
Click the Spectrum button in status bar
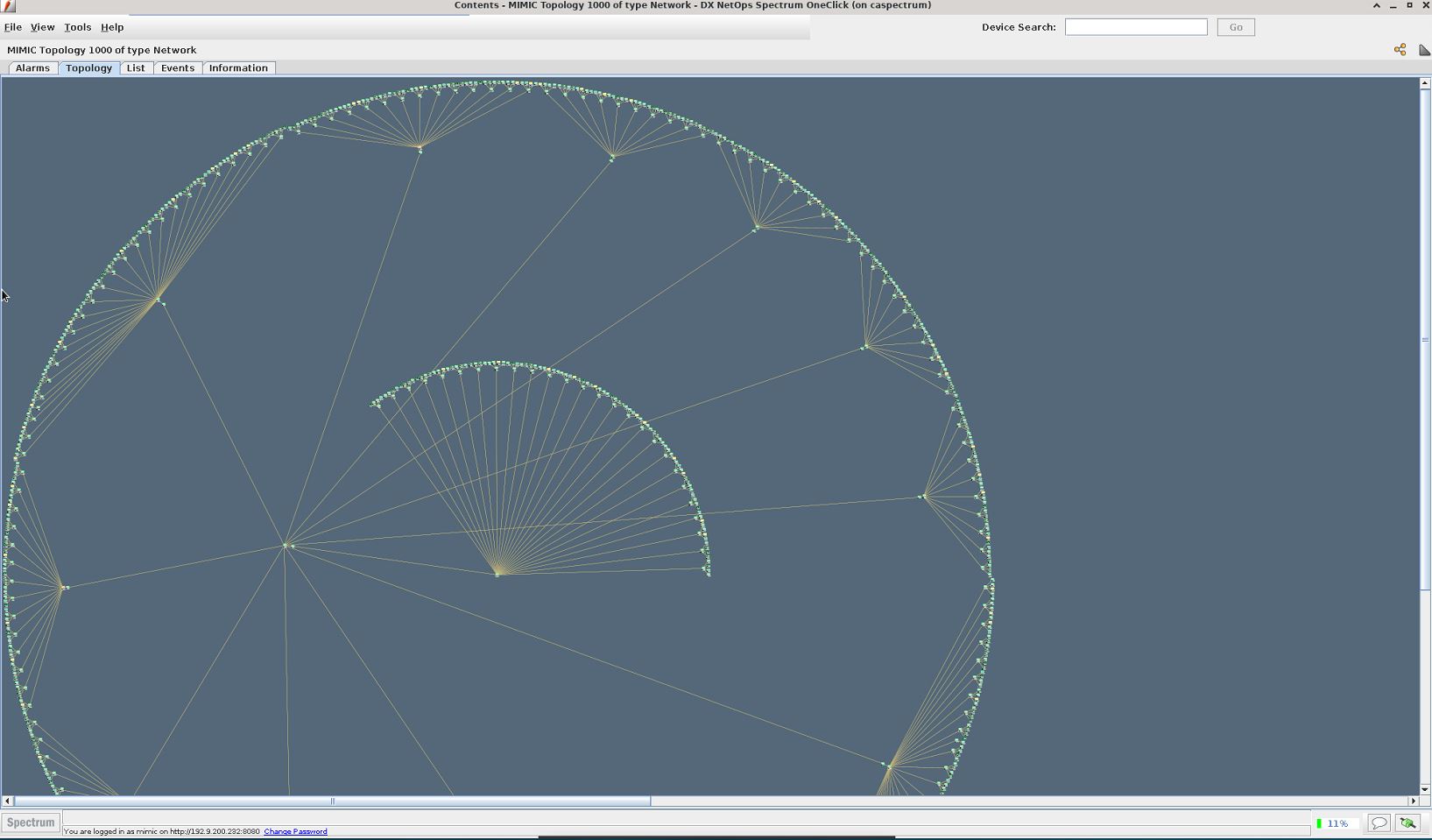(x=31, y=822)
